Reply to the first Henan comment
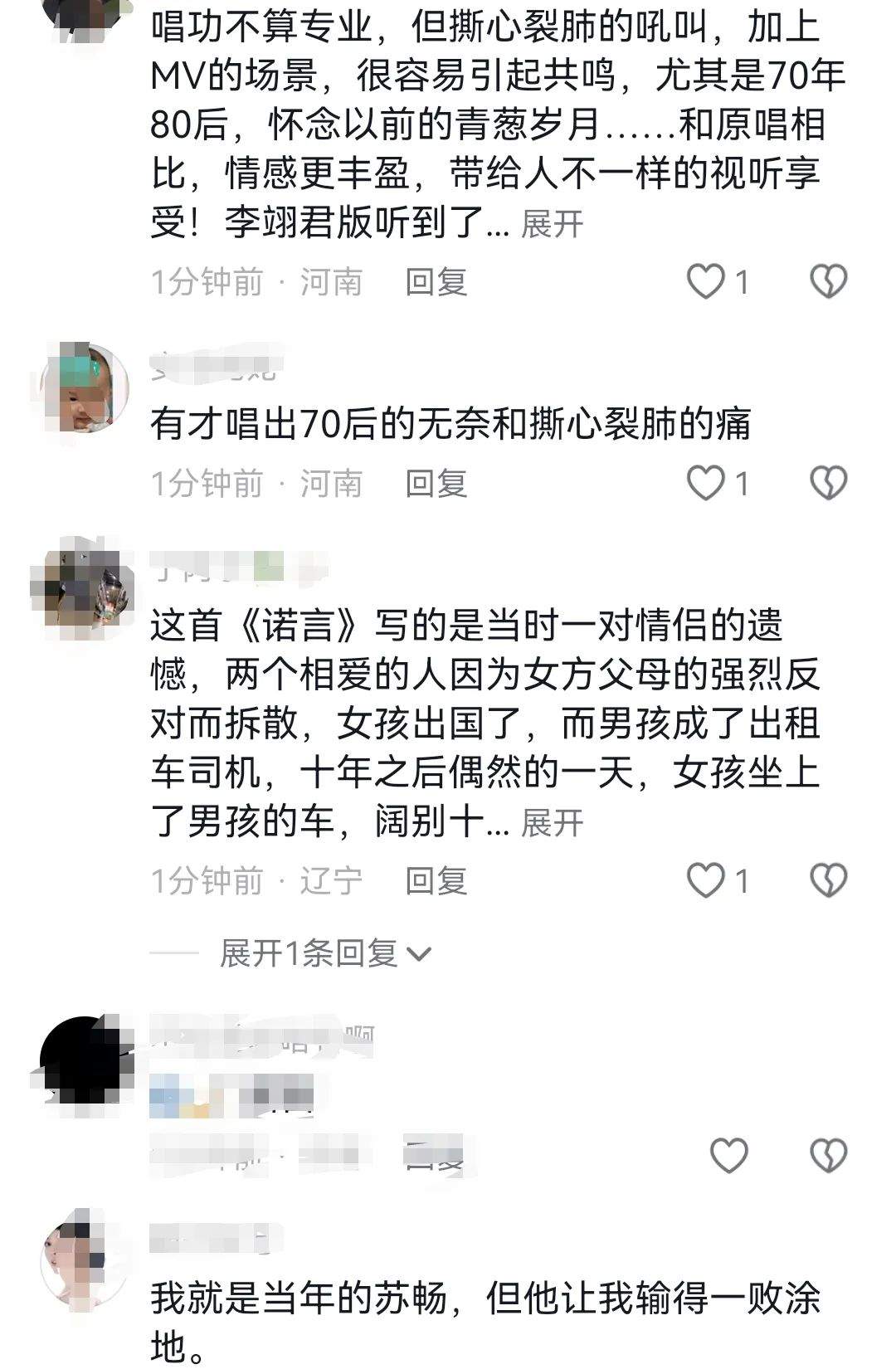Viewport: 896px width, 1369px height. click(436, 282)
